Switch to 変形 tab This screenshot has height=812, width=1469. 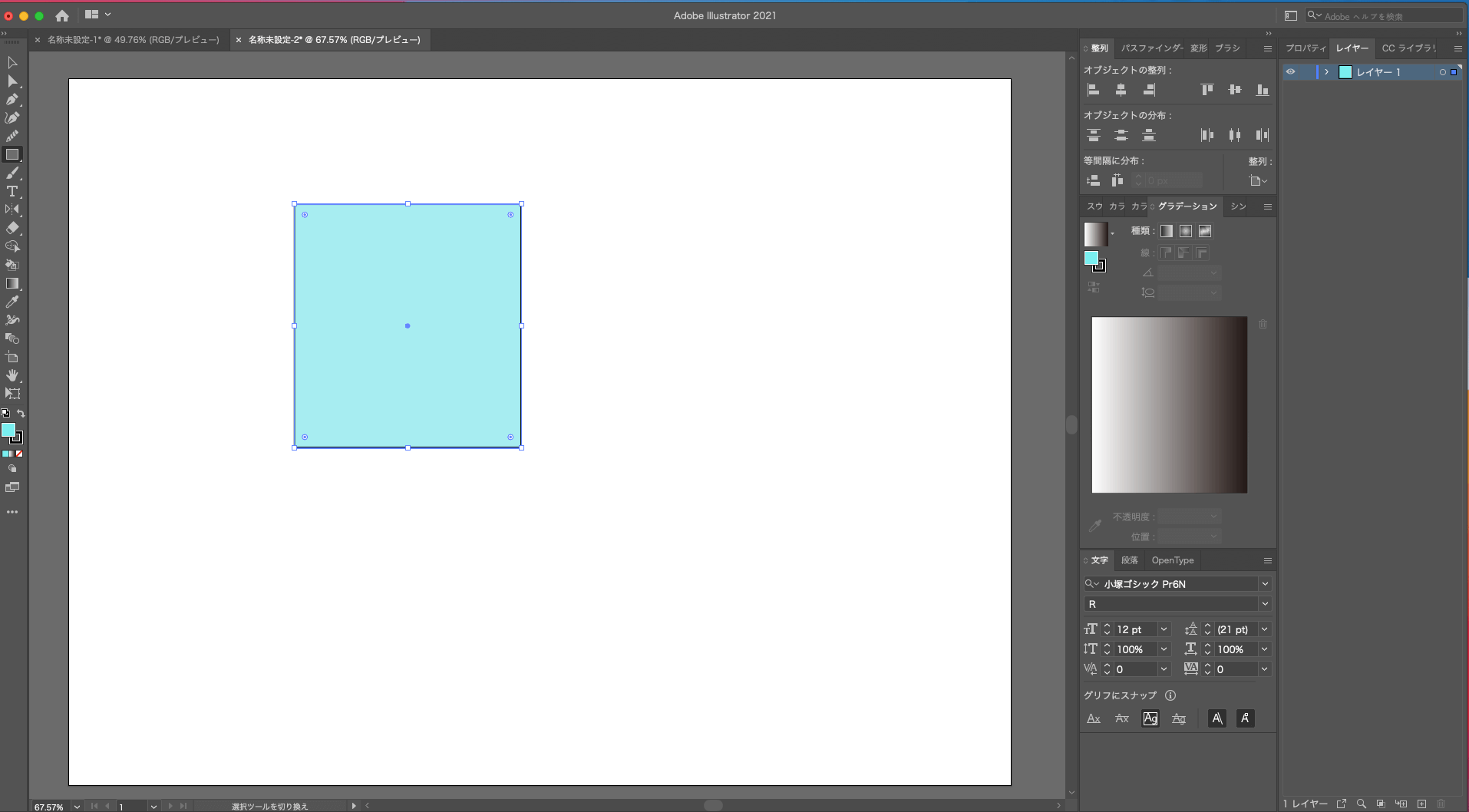pyautogui.click(x=1199, y=48)
